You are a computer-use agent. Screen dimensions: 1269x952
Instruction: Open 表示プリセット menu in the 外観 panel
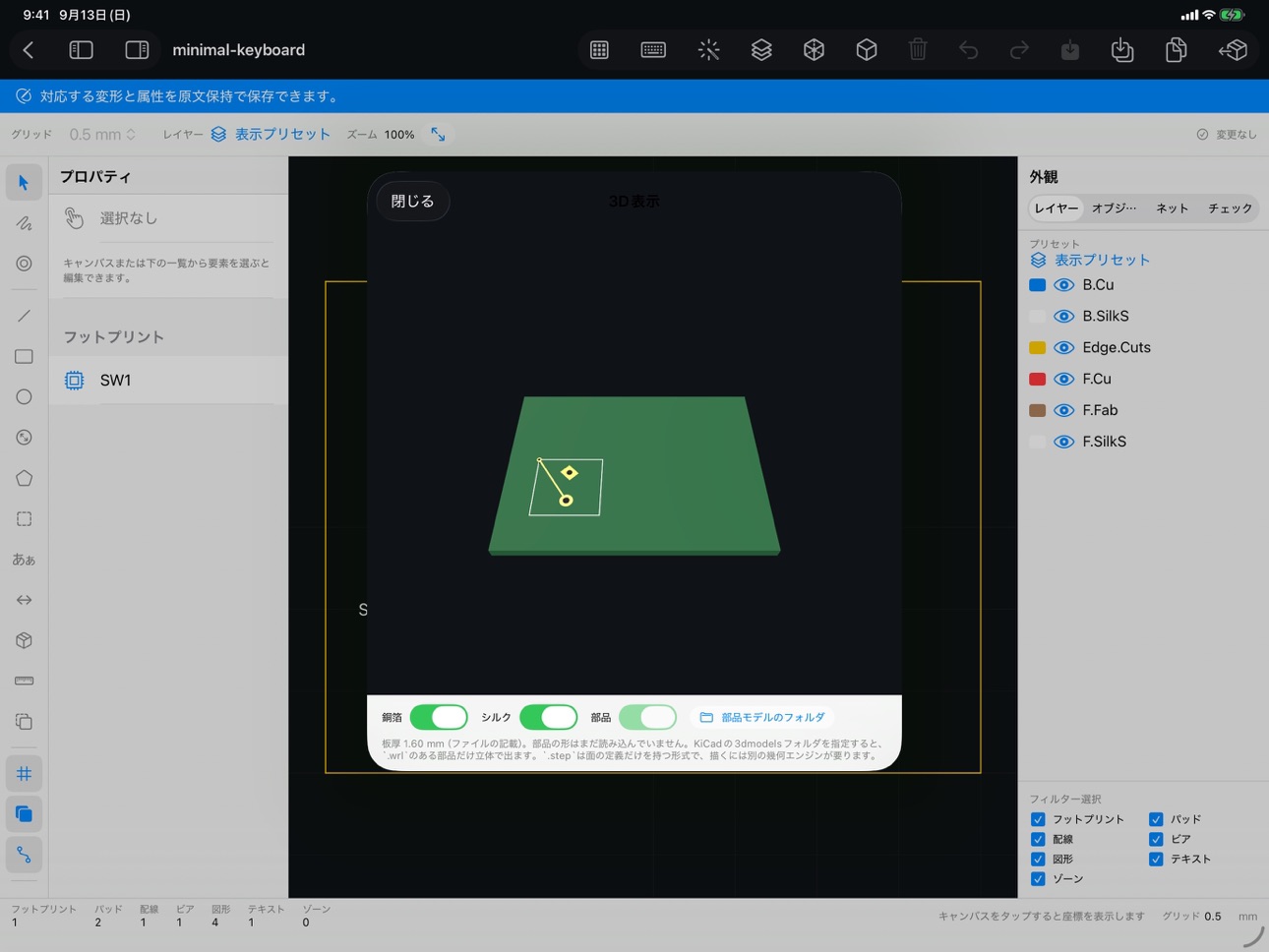tap(1090, 260)
